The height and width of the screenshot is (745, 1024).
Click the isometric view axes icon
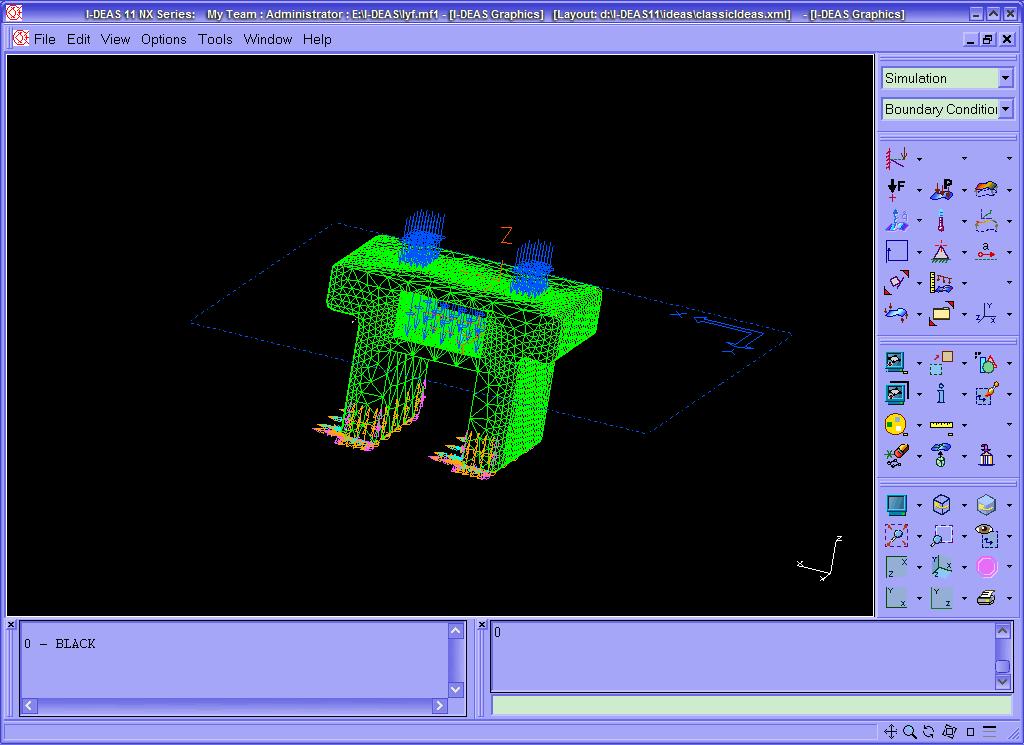[x=941, y=566]
